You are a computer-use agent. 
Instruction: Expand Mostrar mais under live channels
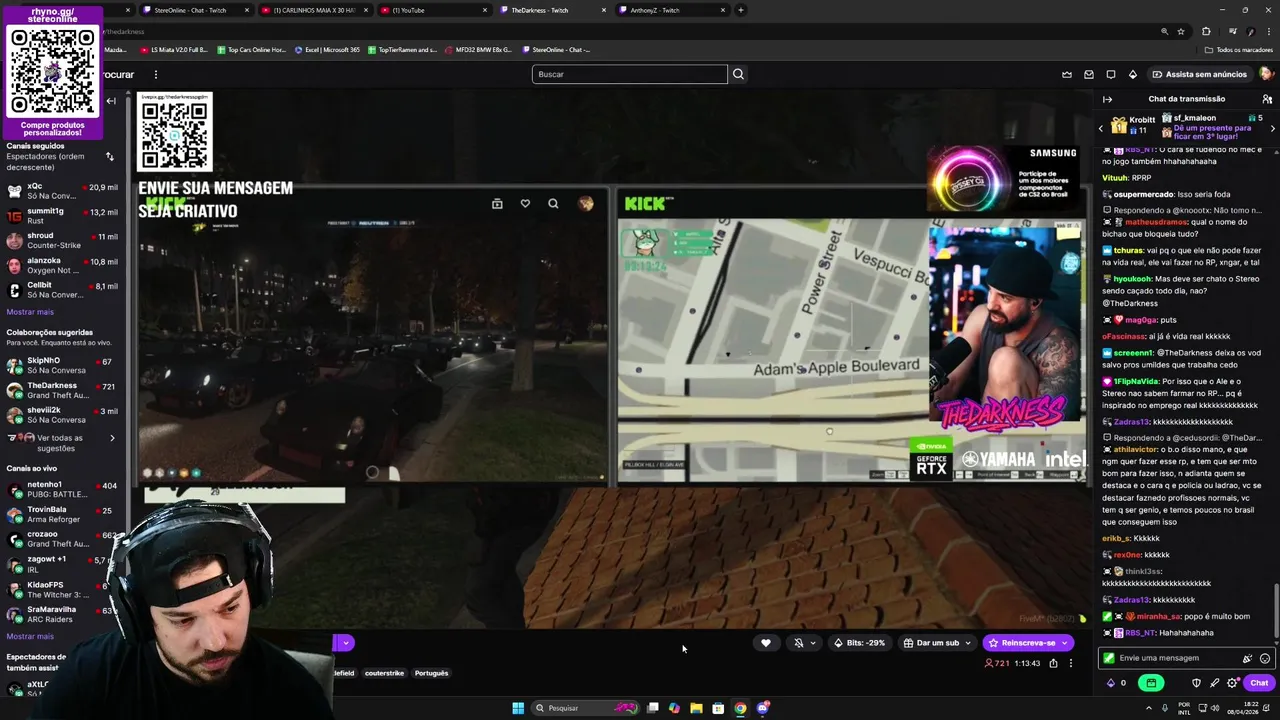click(x=30, y=636)
